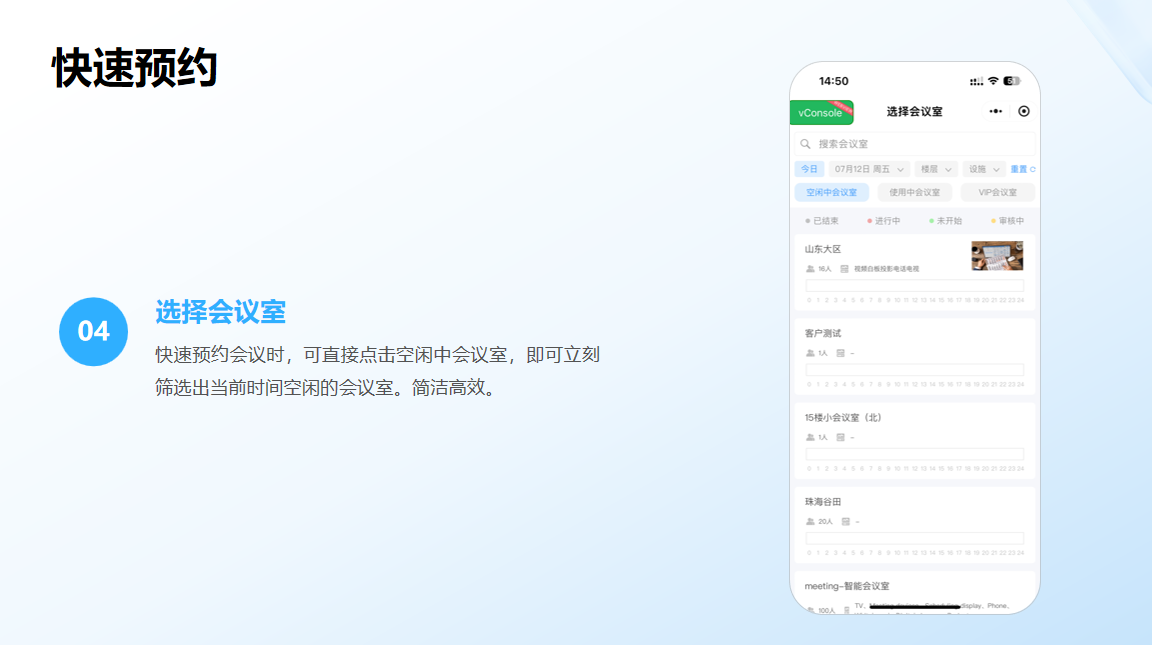Switch to 空闲中会议室 tab
Viewport: 1152px width, 645px height.
coord(832,192)
